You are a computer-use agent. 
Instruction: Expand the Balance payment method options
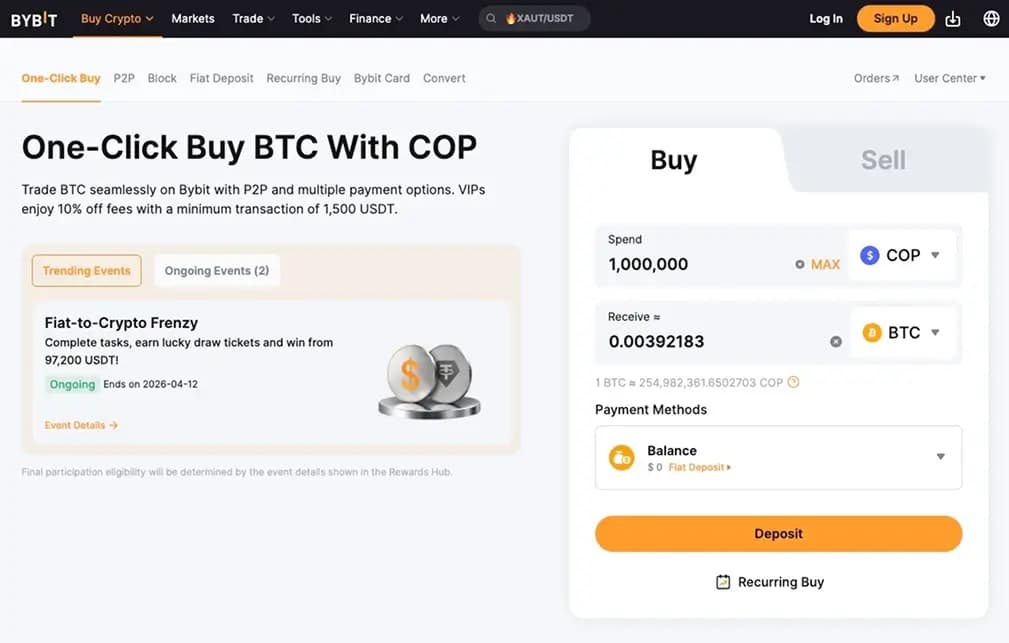click(x=939, y=457)
